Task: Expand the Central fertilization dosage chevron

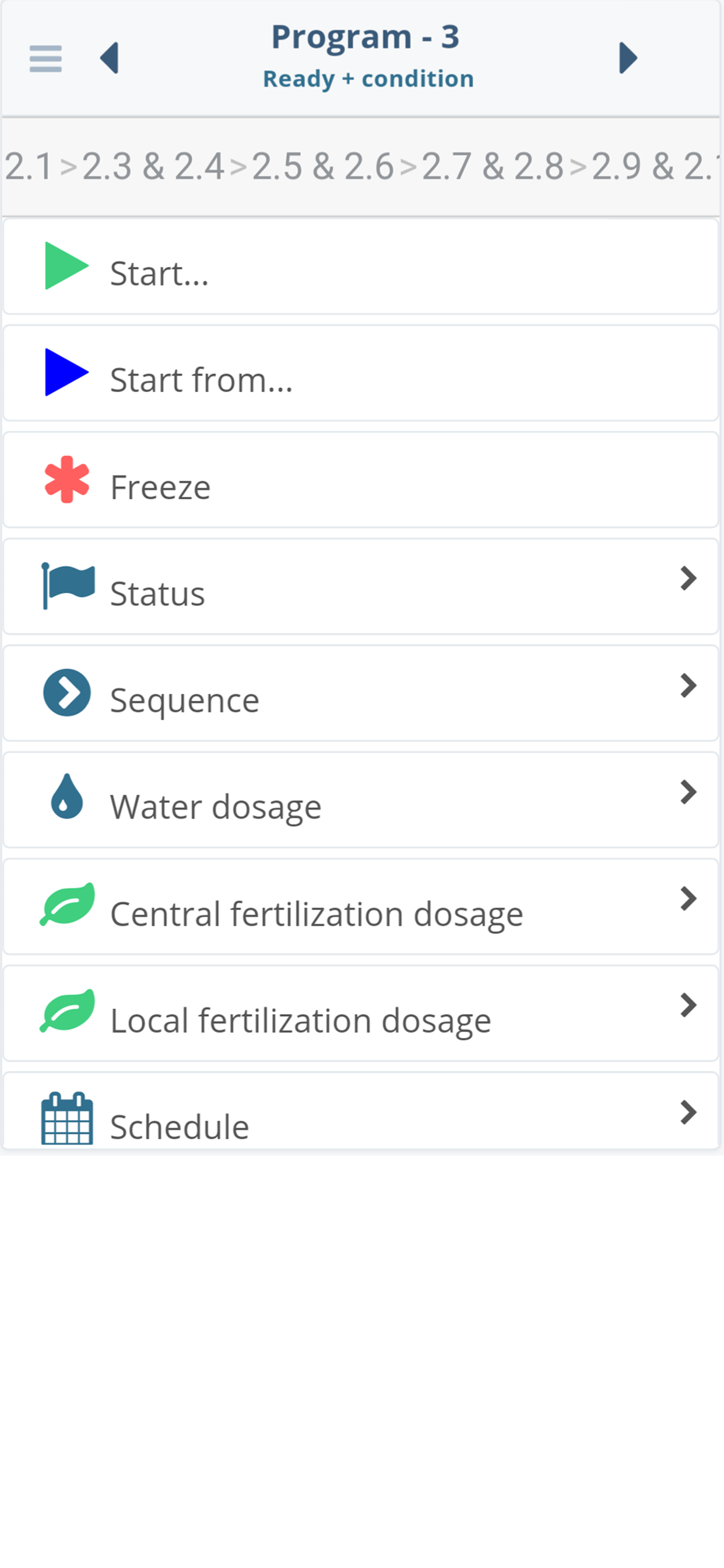Action: pos(688,899)
